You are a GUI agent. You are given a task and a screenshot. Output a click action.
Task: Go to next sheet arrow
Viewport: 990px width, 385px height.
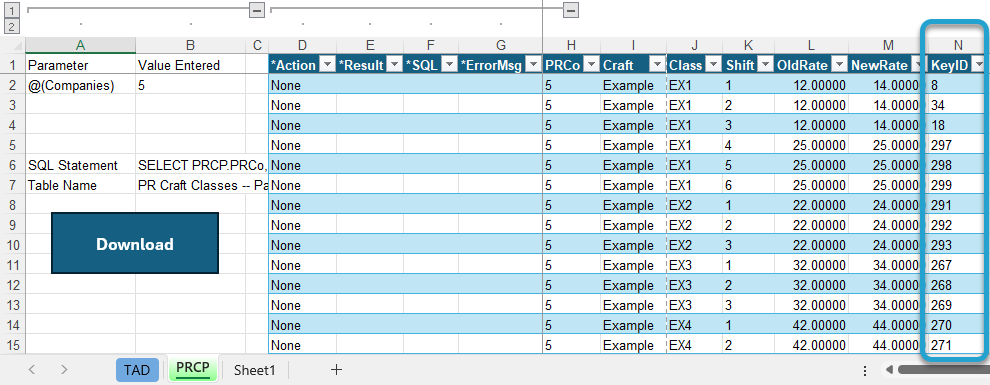(64, 370)
